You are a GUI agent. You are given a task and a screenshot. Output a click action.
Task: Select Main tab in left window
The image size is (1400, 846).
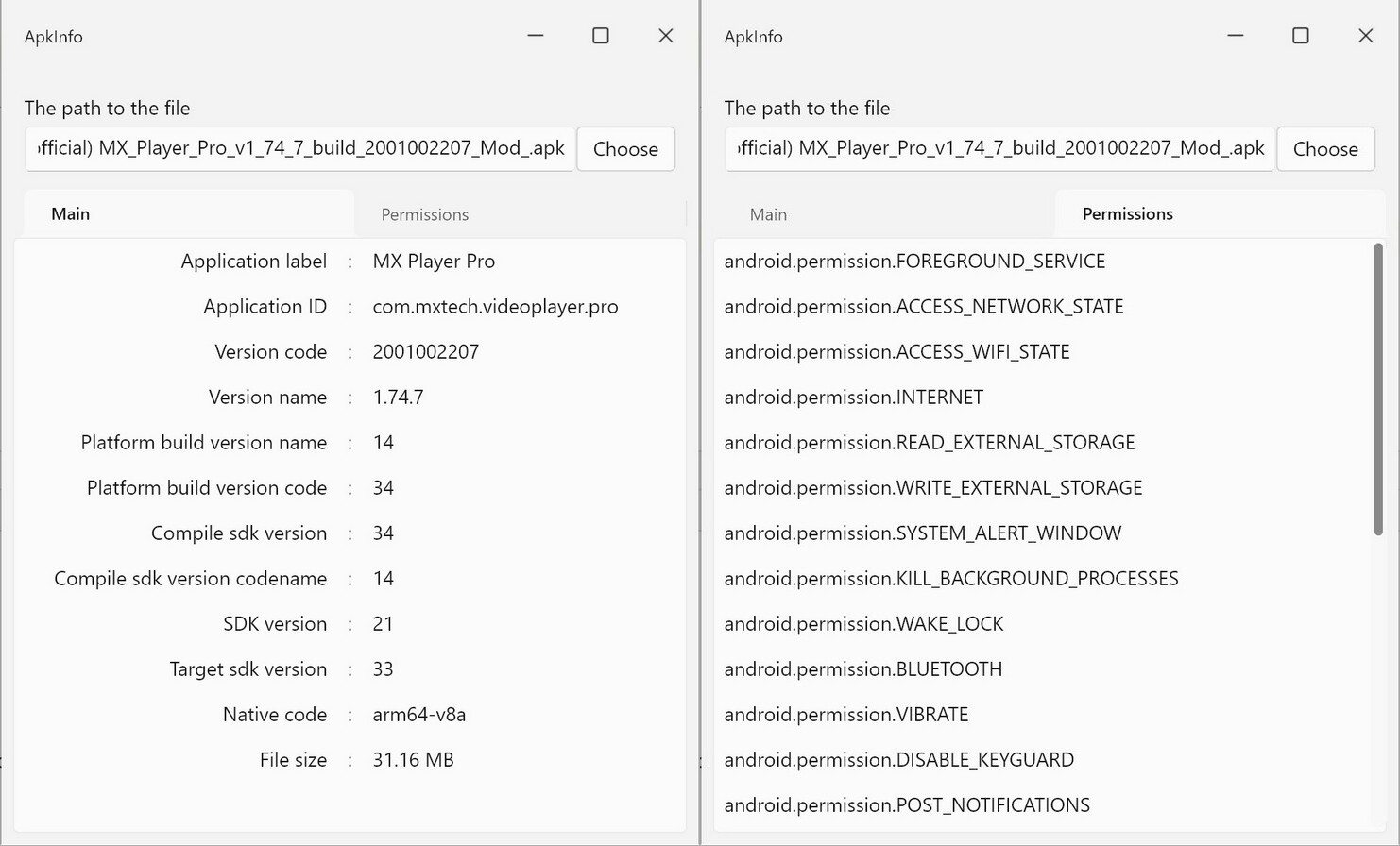[x=189, y=213]
